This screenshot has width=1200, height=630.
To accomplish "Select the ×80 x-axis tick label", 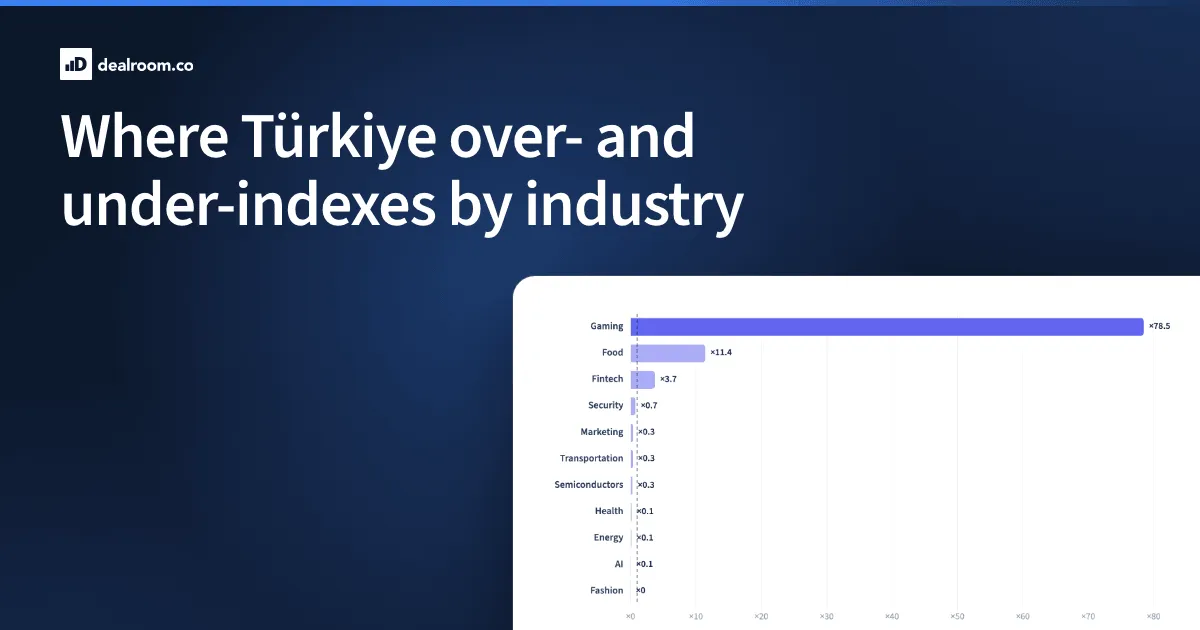I will 1153,616.
